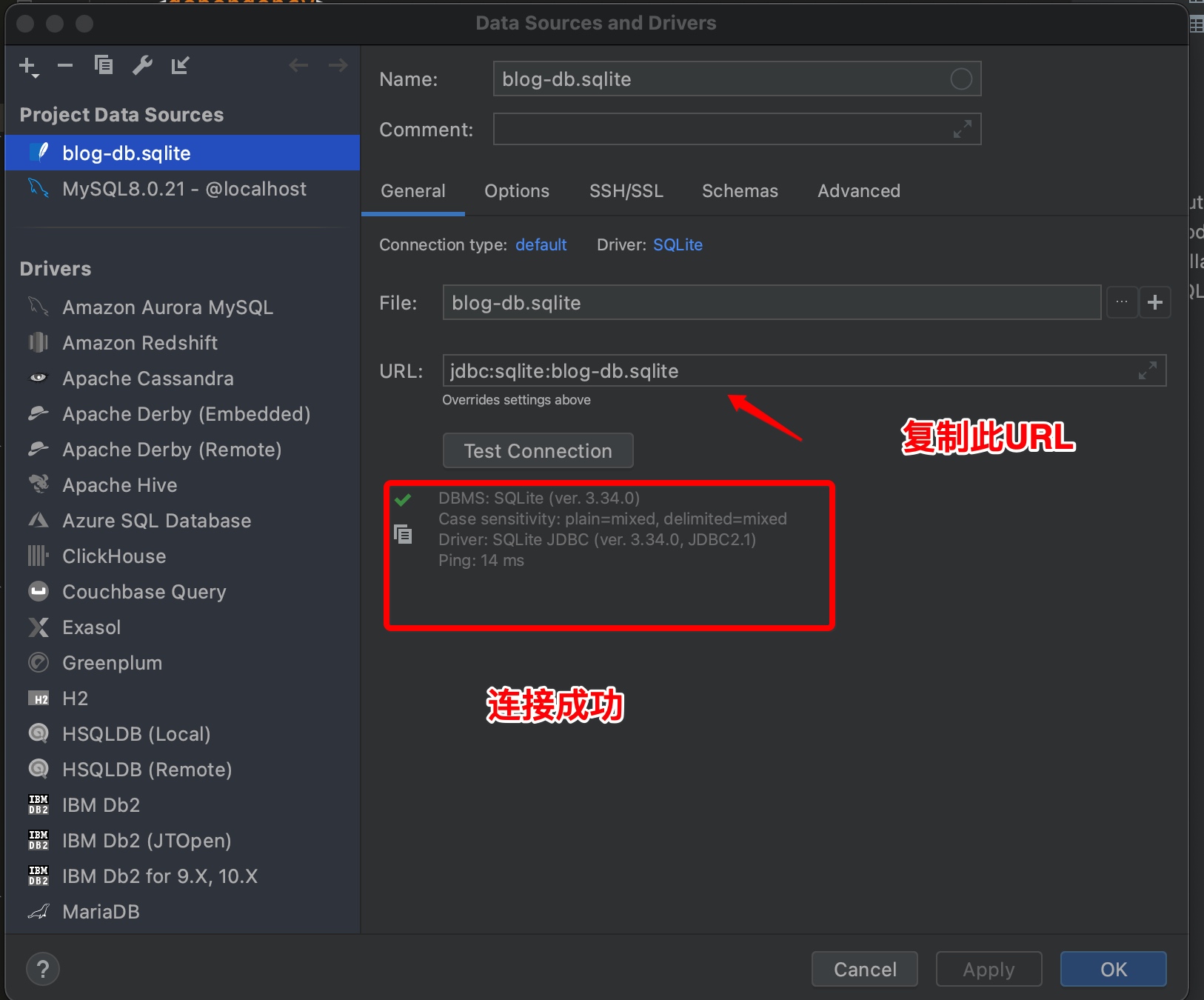
Task: Switch to the SSH/SSL tab
Action: 626,191
